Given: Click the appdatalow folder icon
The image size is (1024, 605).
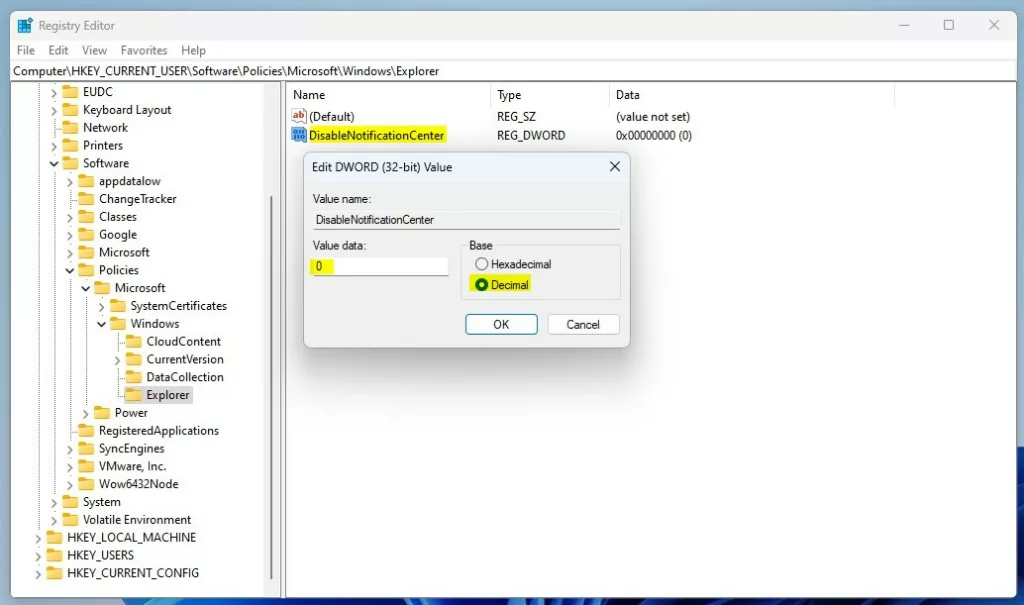Looking at the screenshot, I should pos(86,181).
